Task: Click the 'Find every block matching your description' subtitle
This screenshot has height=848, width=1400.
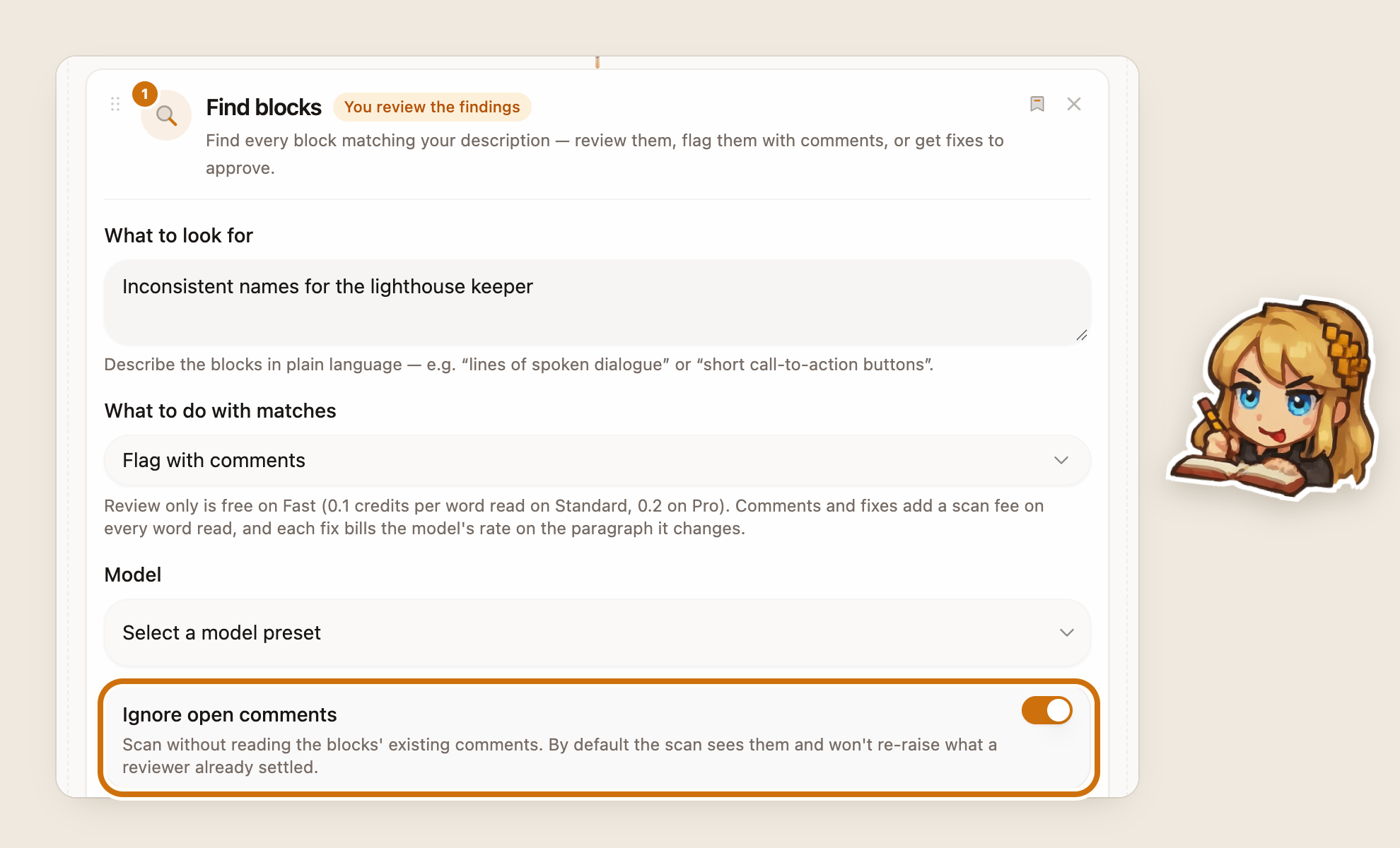Action: pyautogui.click(x=605, y=154)
